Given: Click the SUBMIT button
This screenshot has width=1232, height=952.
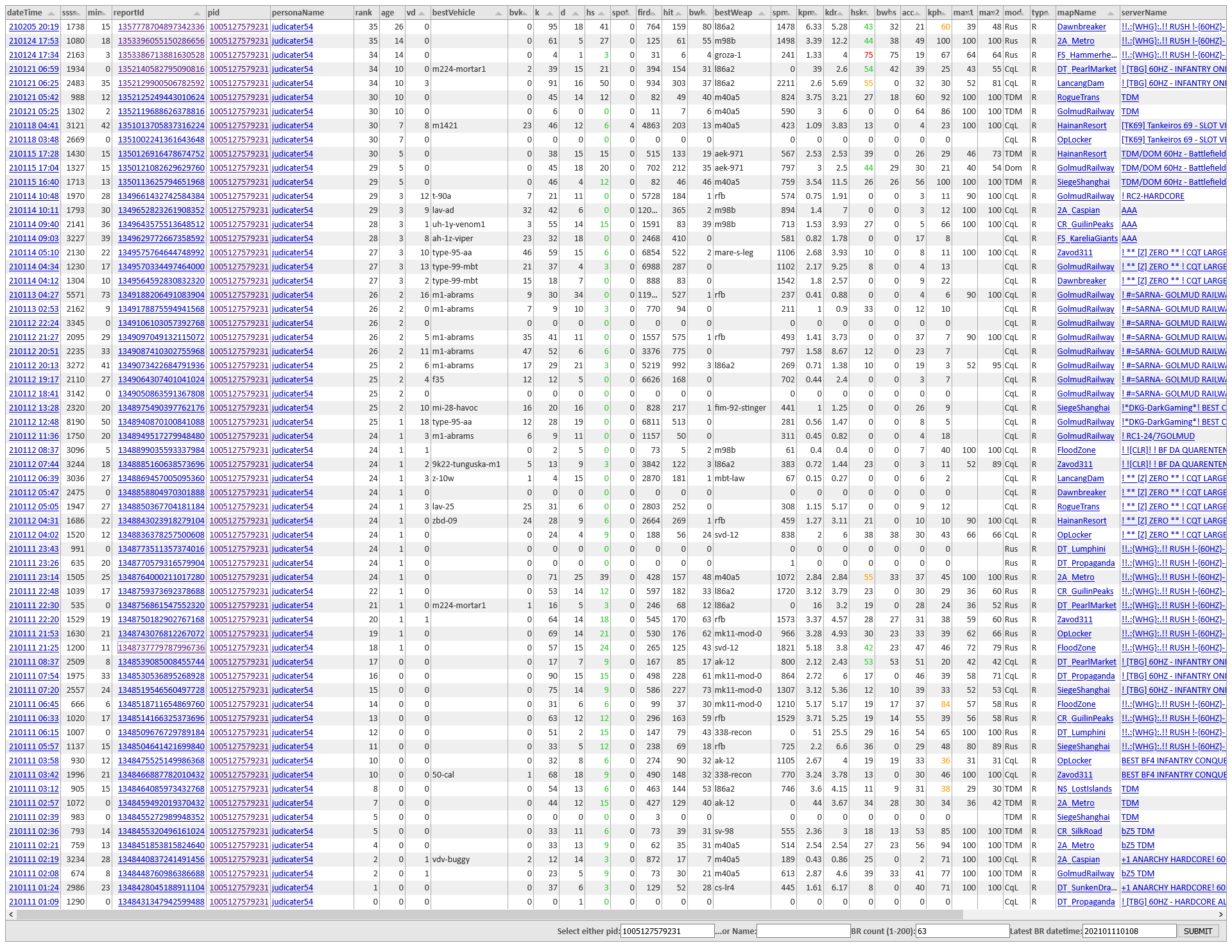Looking at the screenshot, I should (x=1197, y=931).
